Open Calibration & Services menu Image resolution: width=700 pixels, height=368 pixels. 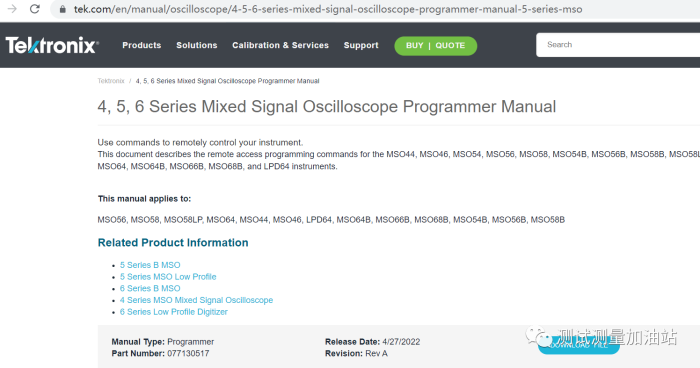(280, 45)
